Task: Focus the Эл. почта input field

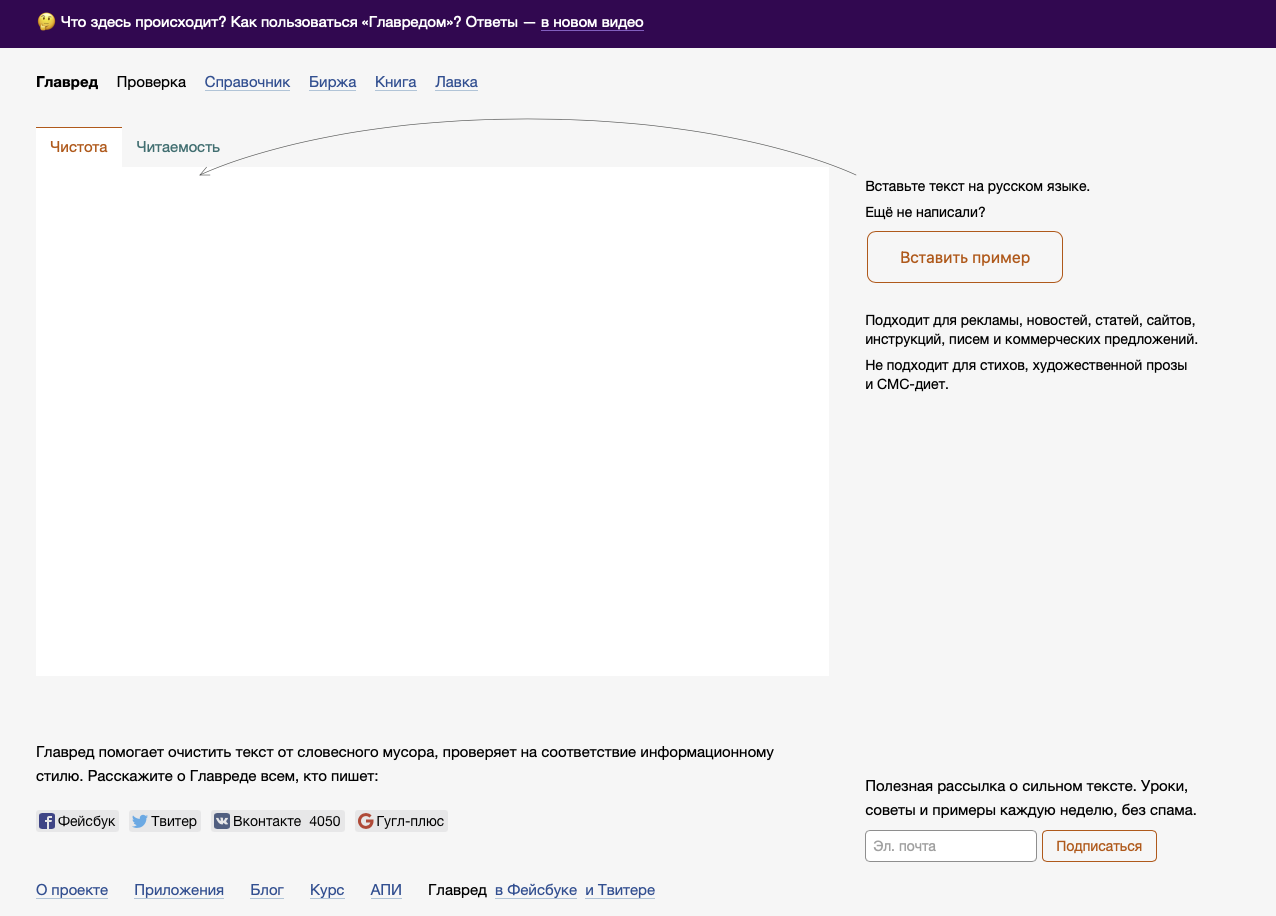Action: point(951,846)
